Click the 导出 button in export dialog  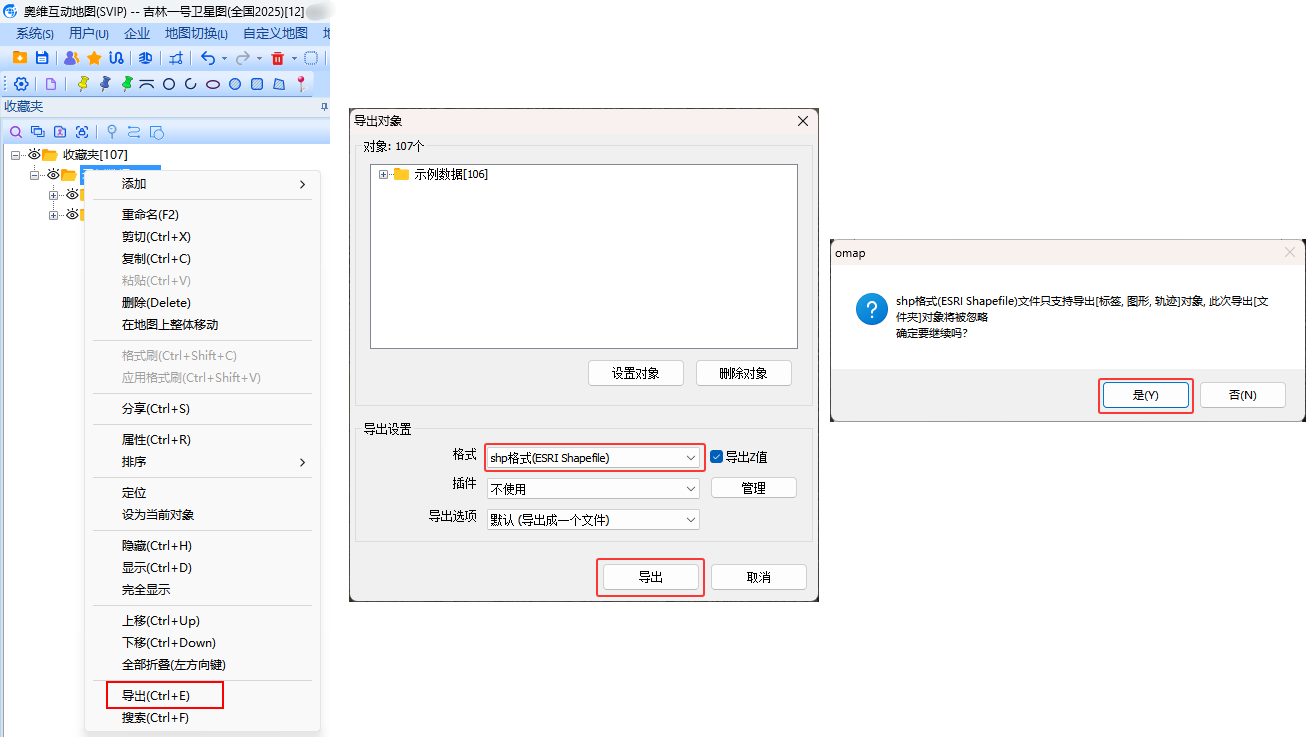tap(651, 577)
